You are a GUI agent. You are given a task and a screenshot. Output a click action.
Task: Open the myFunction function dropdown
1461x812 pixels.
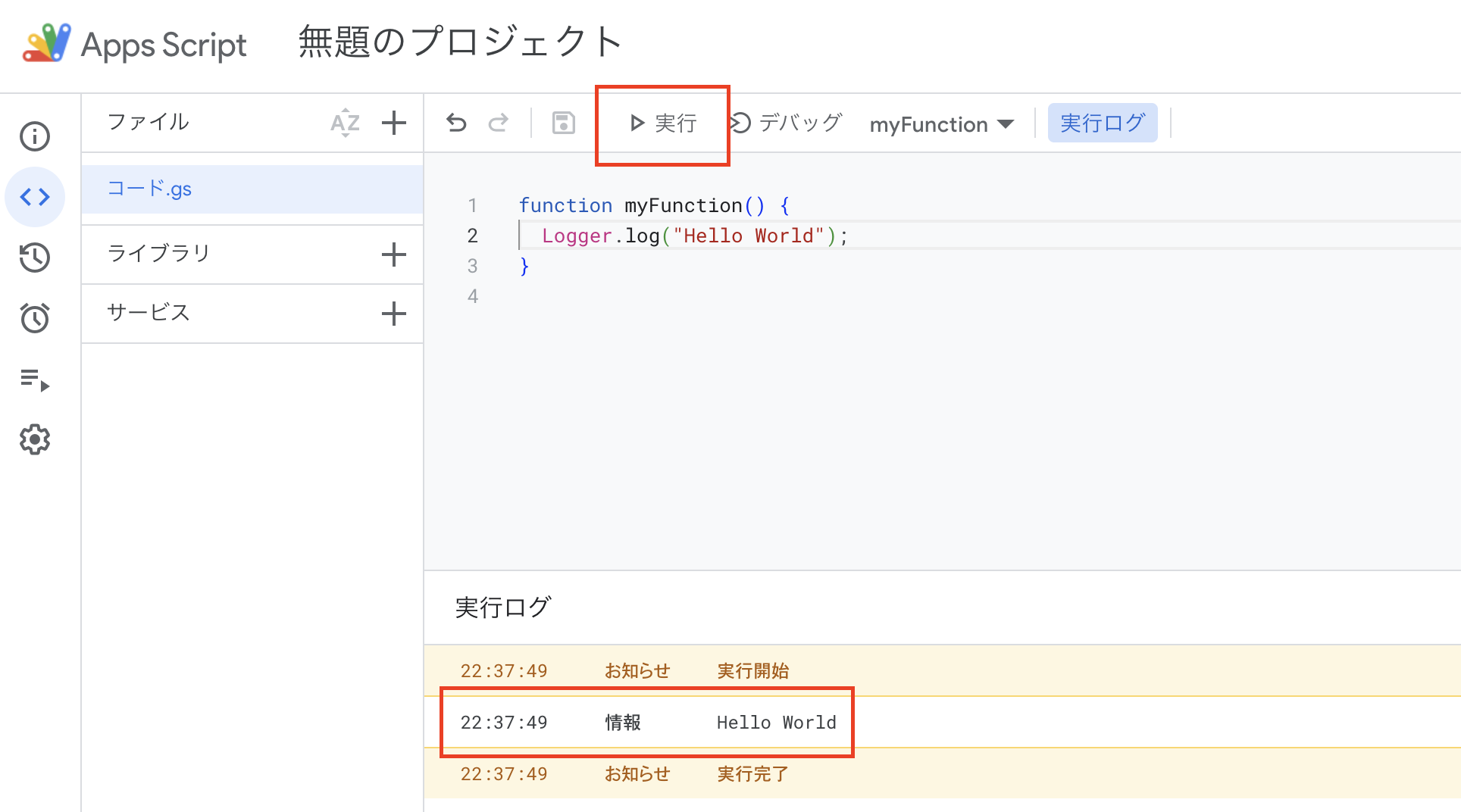[941, 123]
